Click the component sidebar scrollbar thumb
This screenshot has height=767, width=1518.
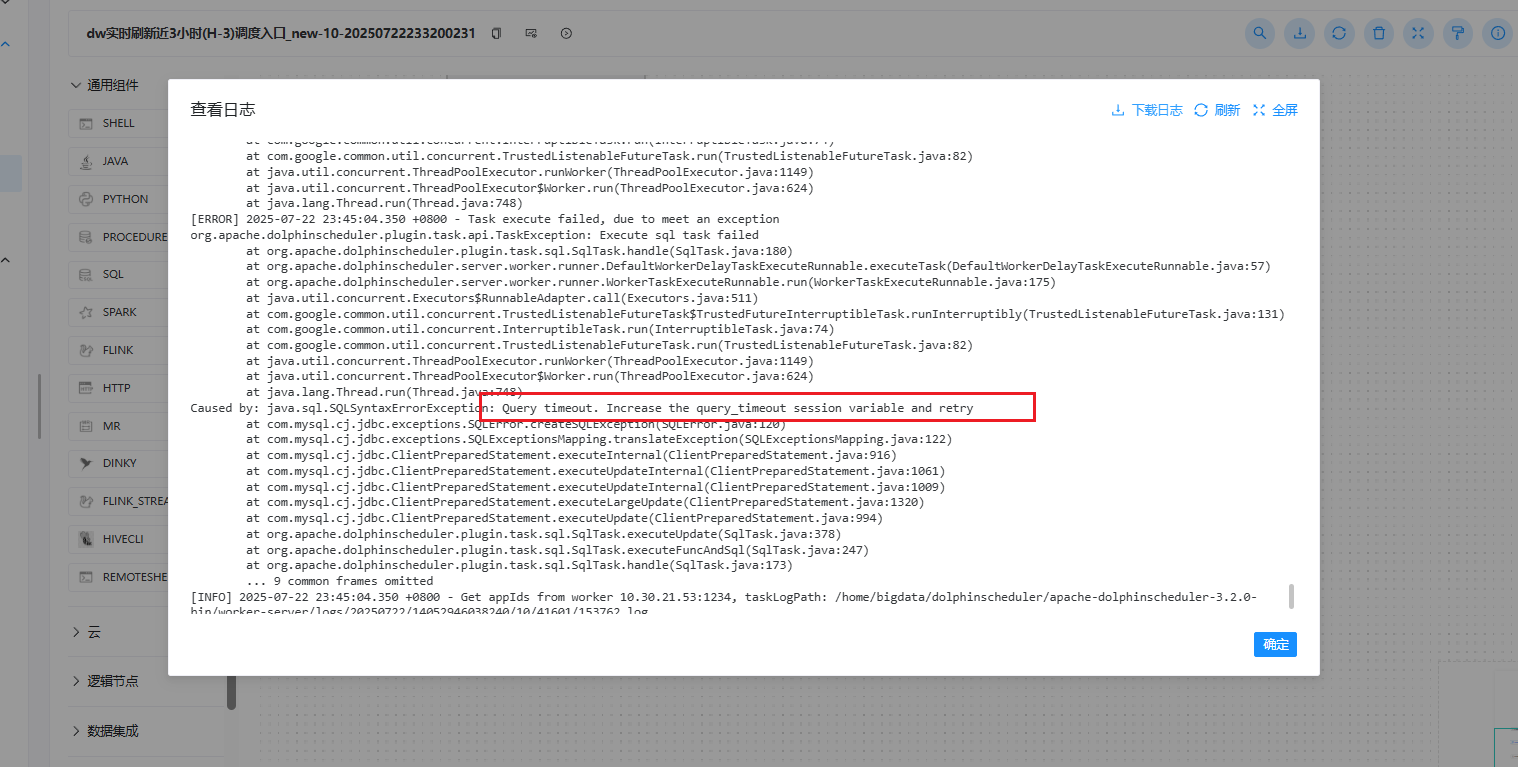232,692
